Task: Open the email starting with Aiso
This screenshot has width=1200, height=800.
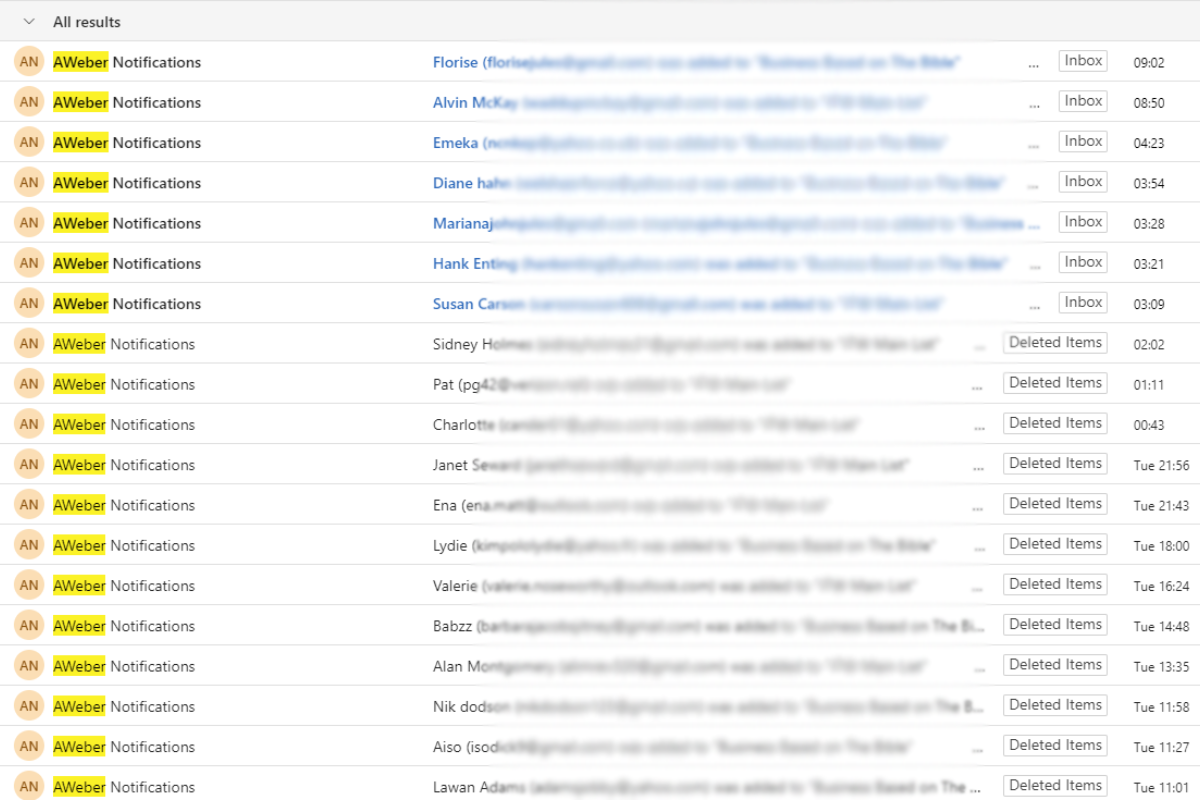Action: coord(600,746)
